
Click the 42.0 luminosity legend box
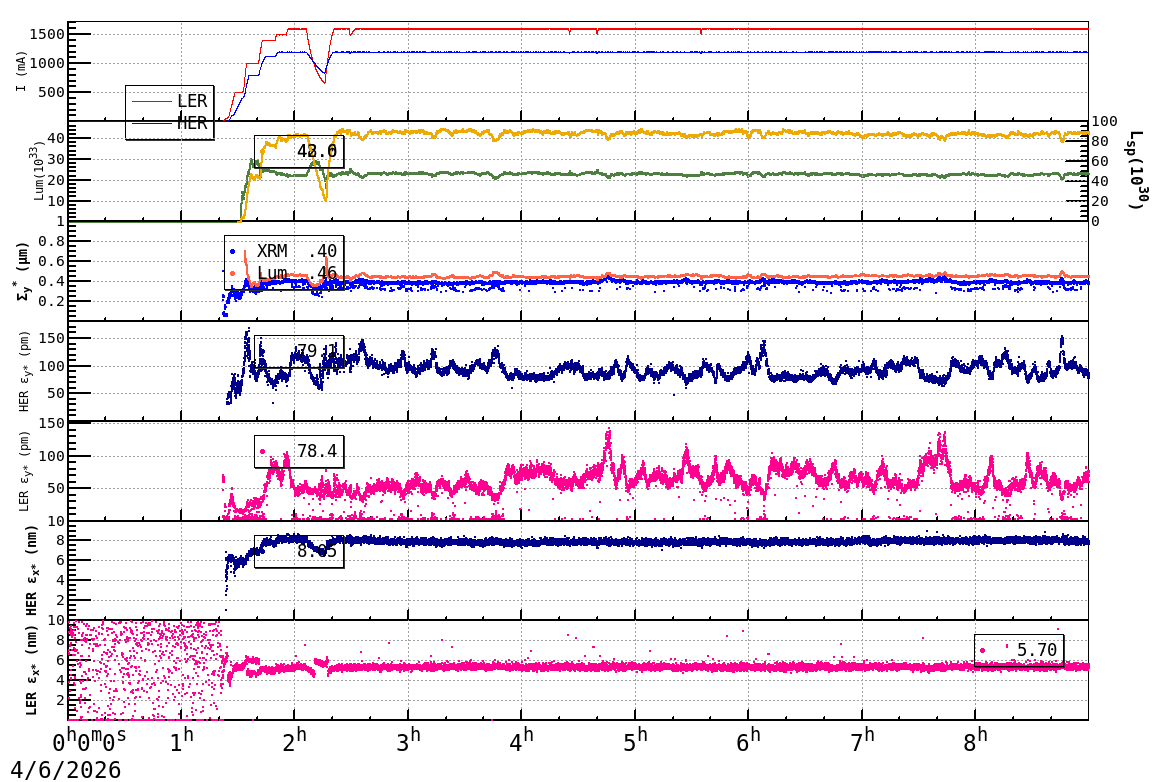[299, 152]
